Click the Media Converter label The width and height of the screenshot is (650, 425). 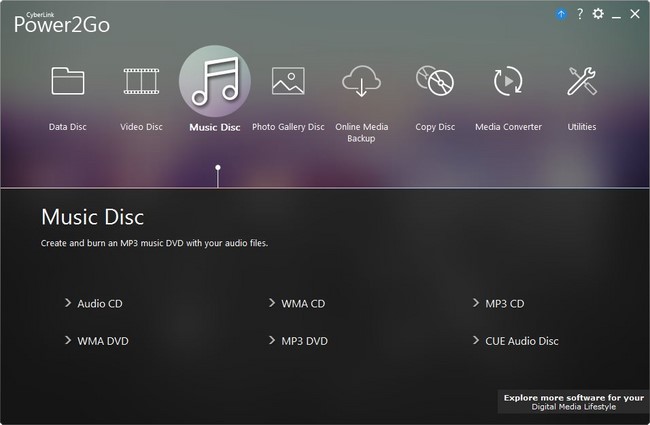(x=508, y=127)
